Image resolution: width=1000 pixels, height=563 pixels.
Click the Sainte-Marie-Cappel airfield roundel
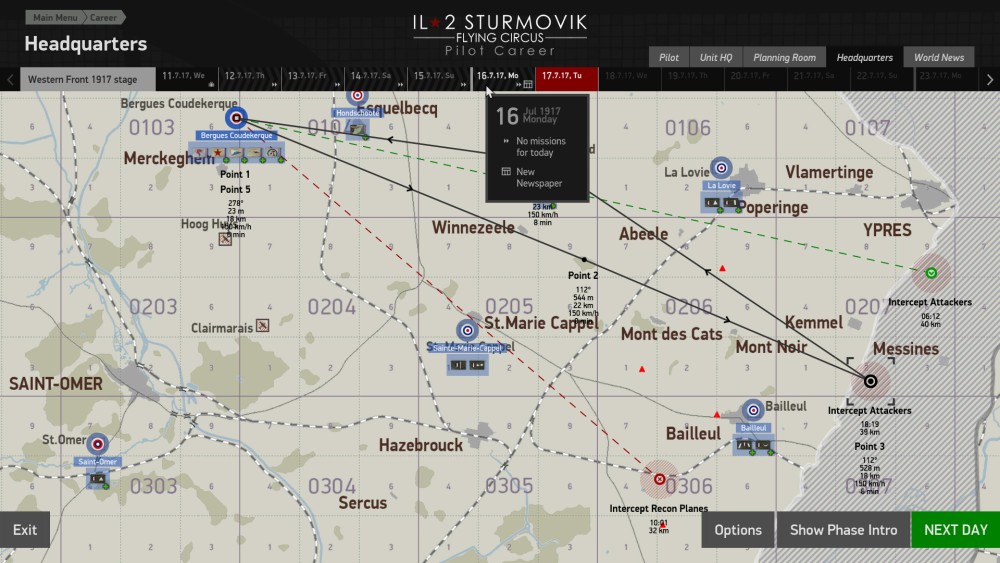coord(467,330)
